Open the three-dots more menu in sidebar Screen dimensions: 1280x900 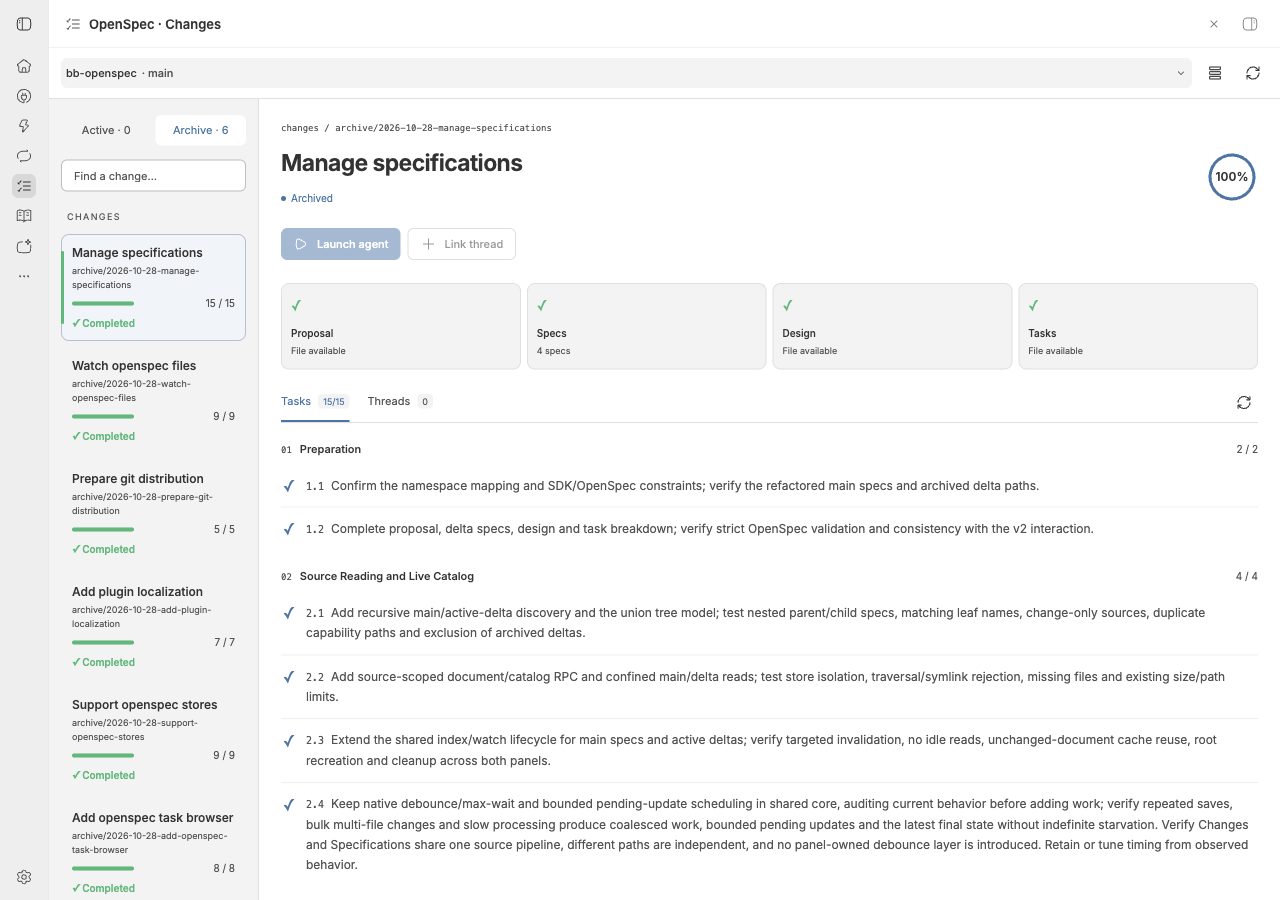click(x=24, y=276)
